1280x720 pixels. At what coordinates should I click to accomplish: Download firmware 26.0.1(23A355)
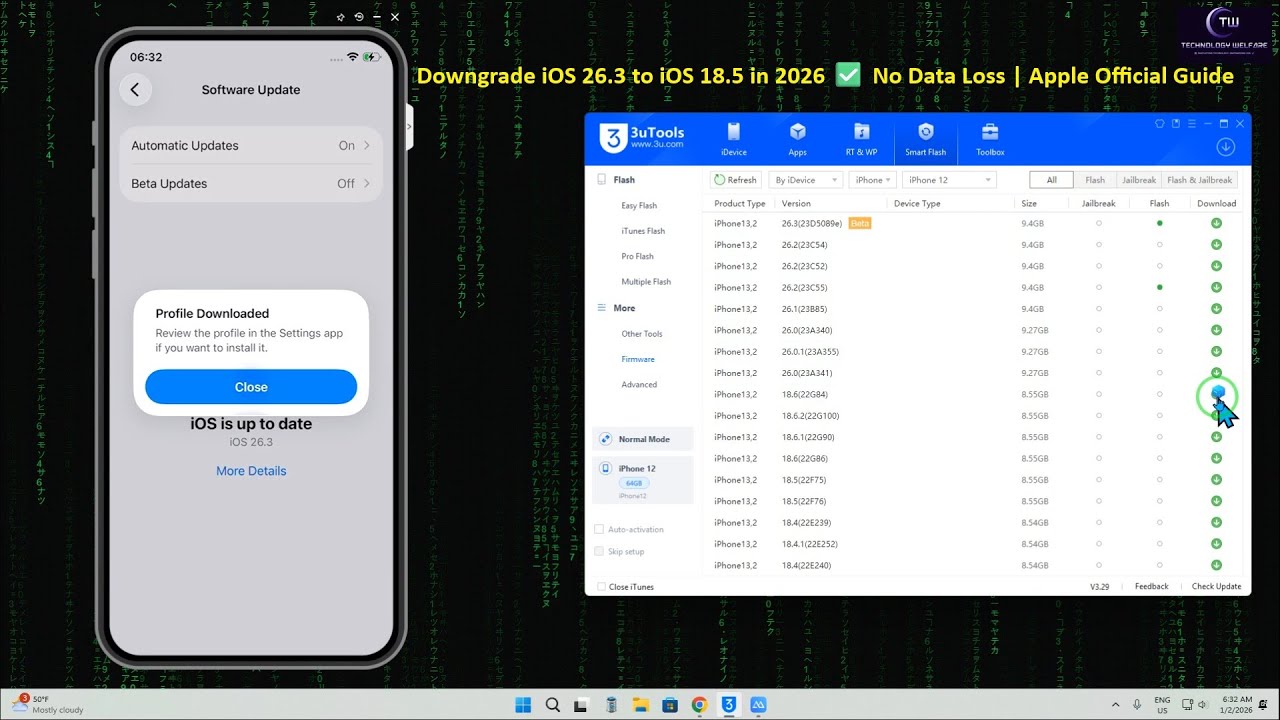[1216, 351]
